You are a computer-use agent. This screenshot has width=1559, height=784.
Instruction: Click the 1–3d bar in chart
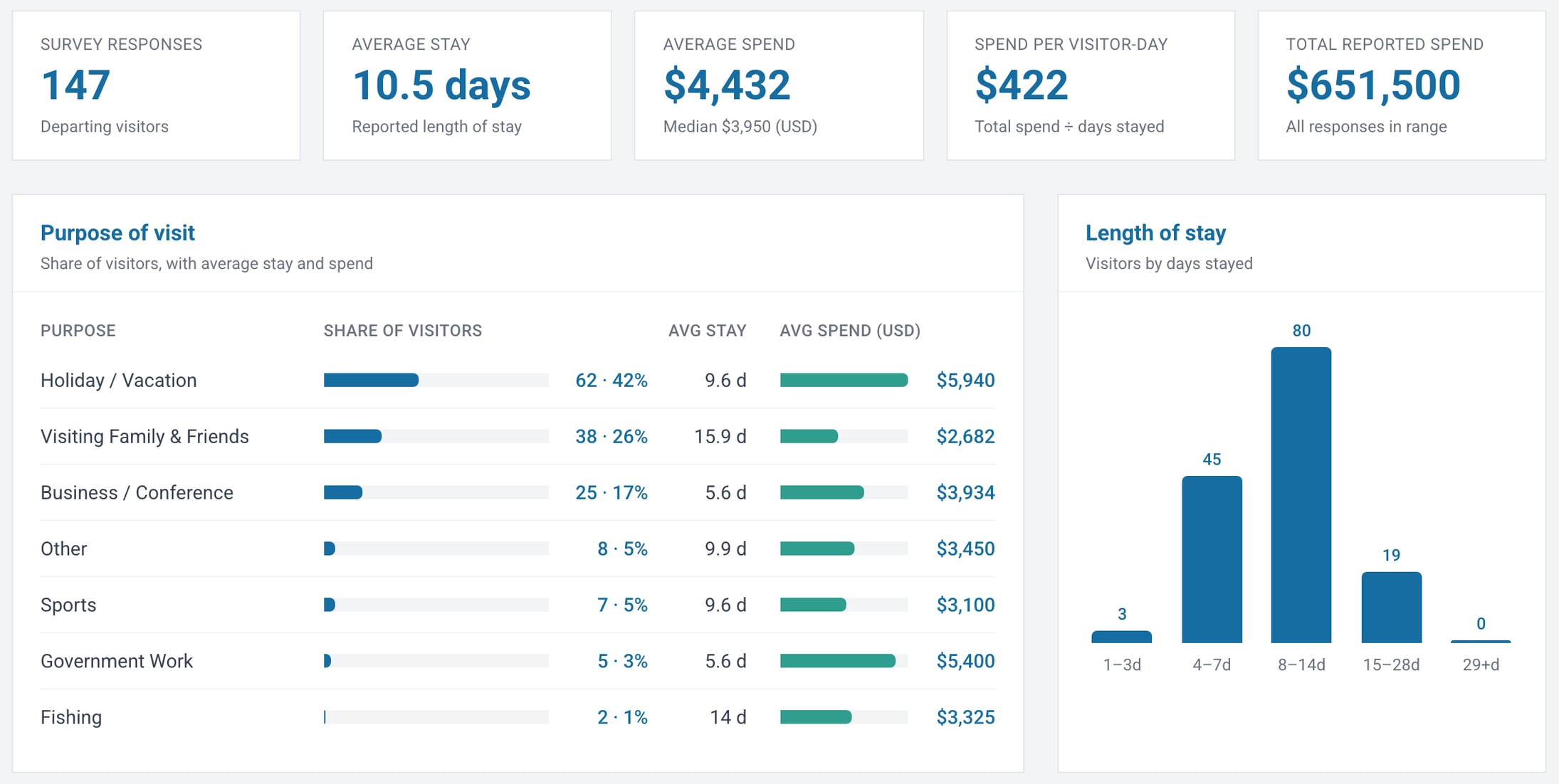[1121, 637]
